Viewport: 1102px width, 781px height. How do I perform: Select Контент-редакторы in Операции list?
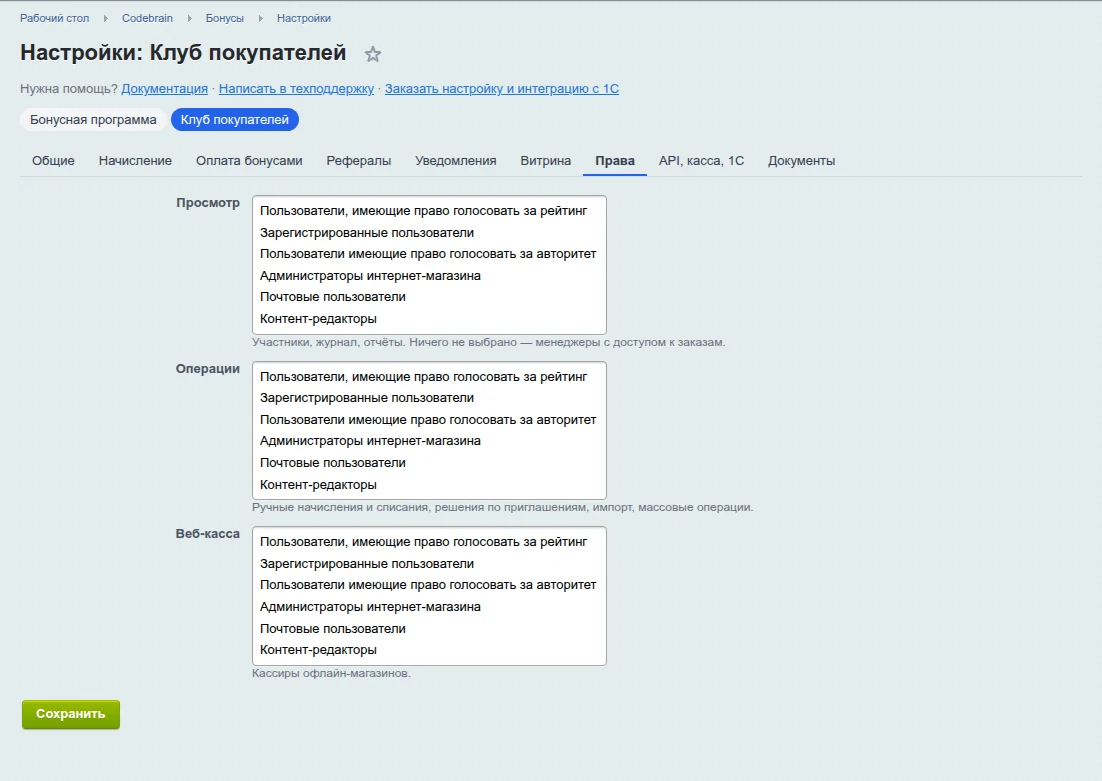429,484
